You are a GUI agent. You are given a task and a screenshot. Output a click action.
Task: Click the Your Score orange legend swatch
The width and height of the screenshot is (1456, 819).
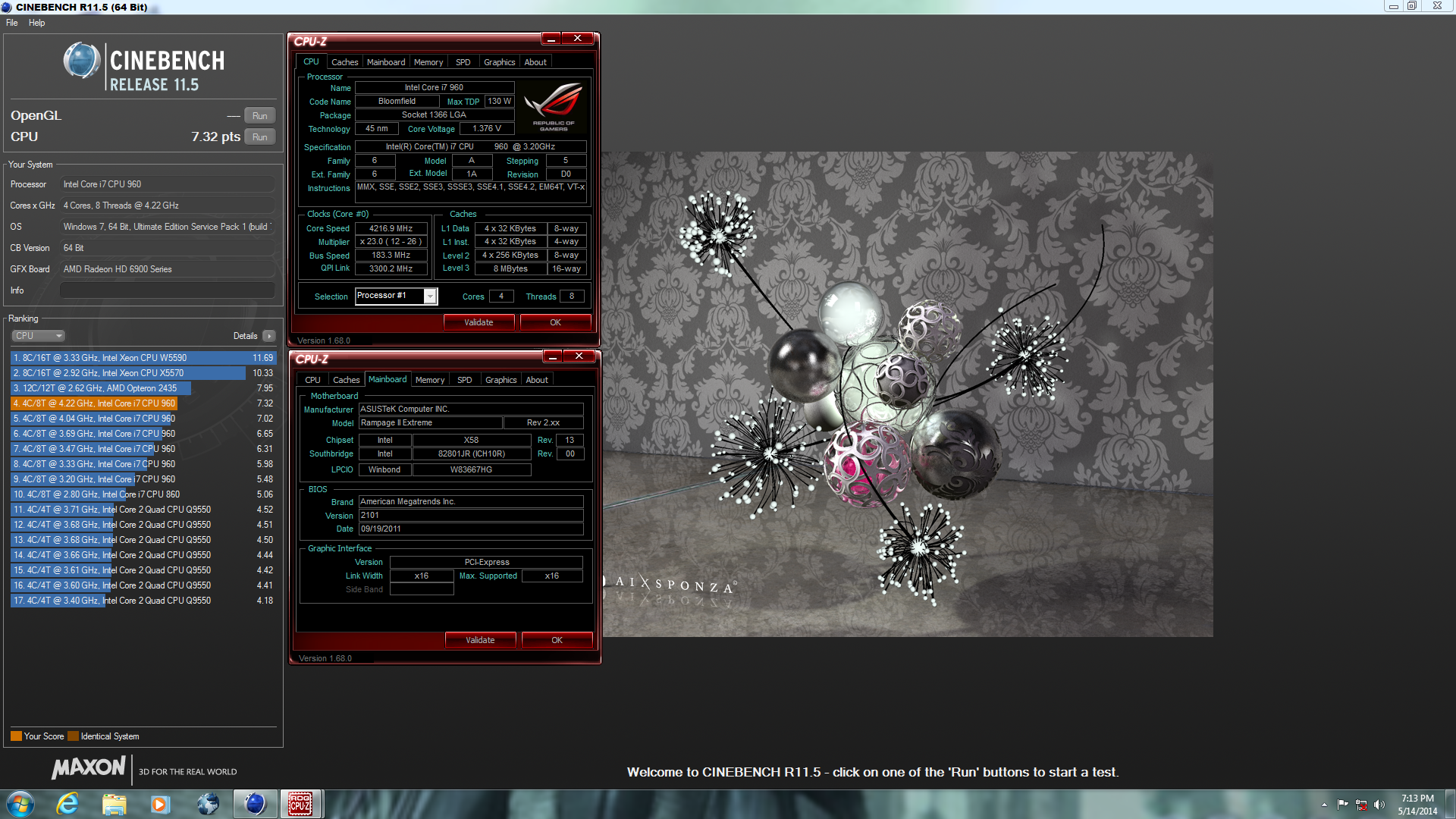pos(16,736)
